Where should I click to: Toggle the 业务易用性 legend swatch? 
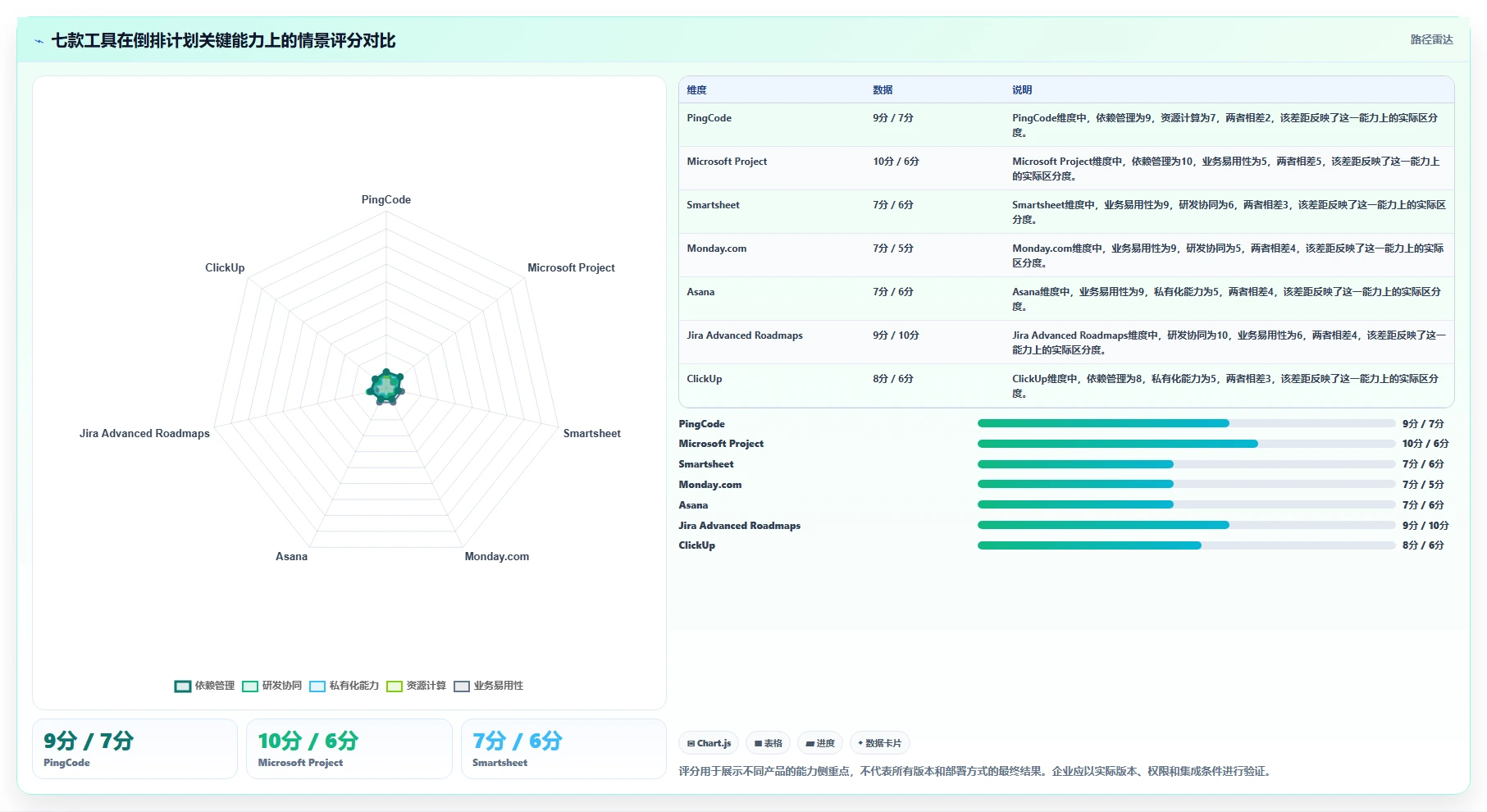coord(462,687)
